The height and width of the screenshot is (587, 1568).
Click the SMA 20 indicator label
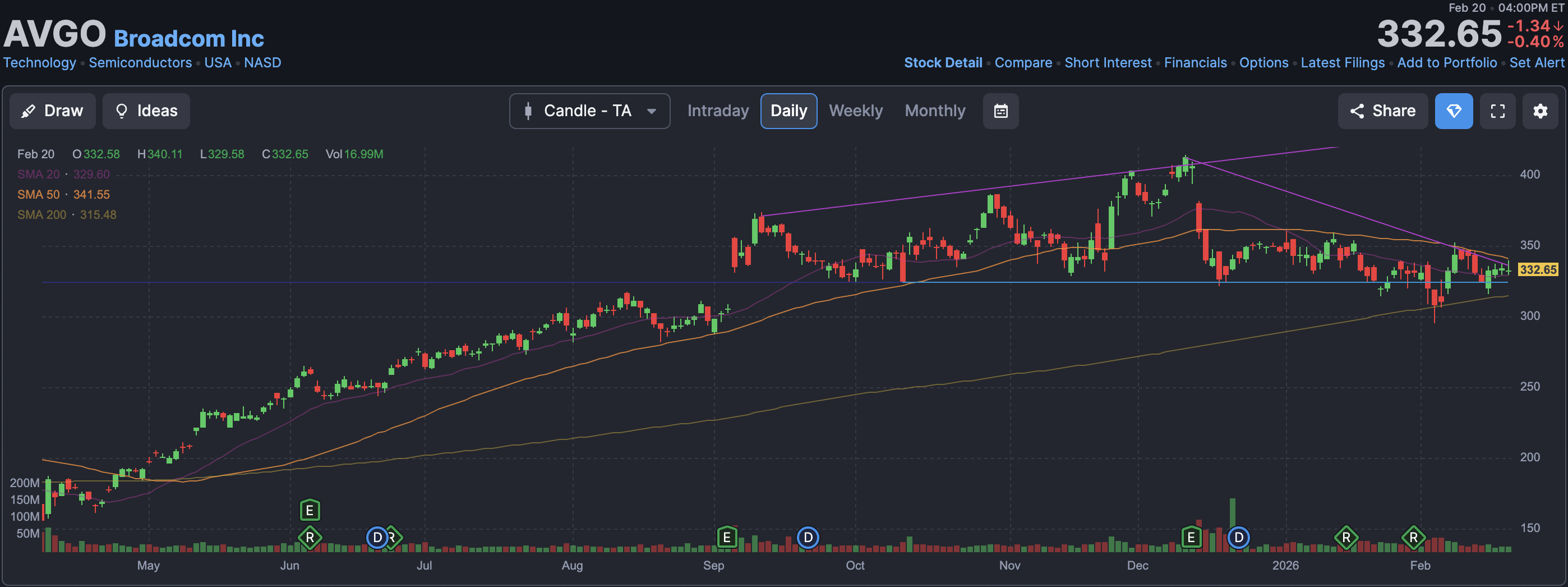pyautogui.click(x=38, y=174)
